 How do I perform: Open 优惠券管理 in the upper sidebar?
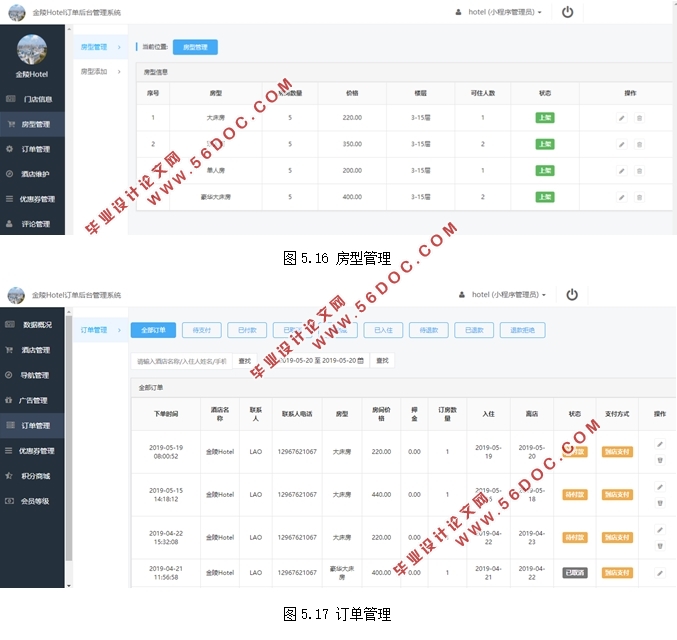pyautogui.click(x=38, y=199)
